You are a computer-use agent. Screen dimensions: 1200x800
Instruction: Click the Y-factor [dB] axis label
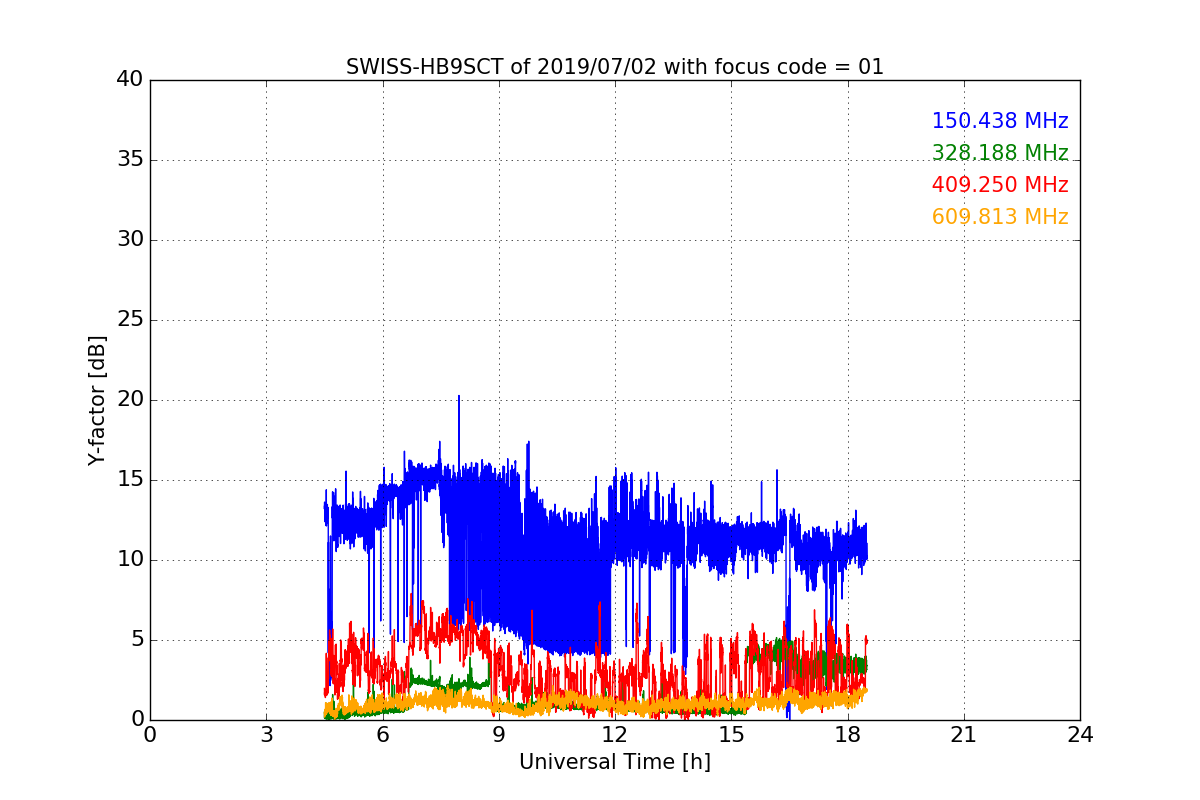pos(97,400)
